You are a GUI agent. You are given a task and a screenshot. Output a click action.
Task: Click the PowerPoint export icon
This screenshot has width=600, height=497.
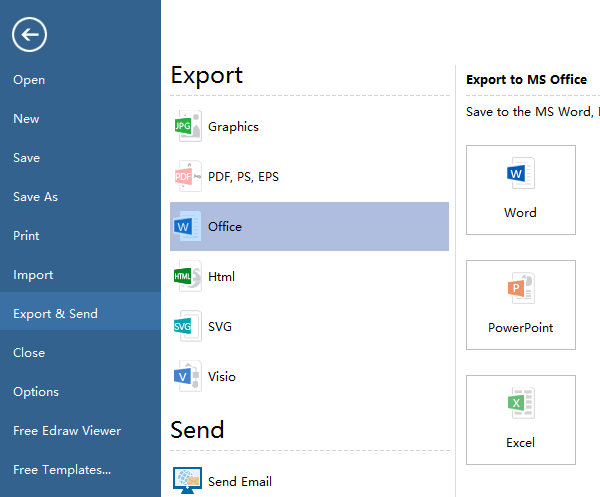[x=520, y=290]
